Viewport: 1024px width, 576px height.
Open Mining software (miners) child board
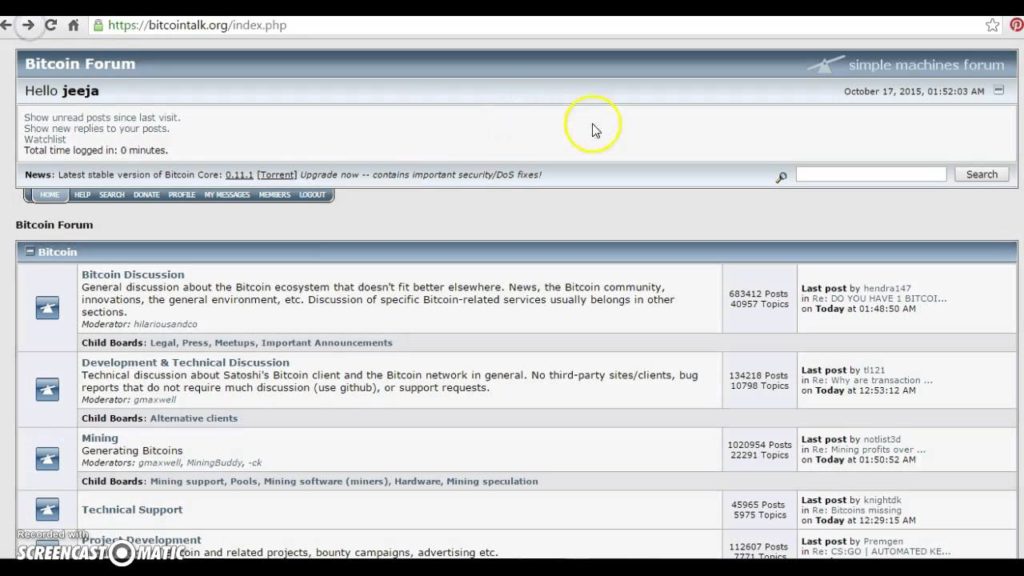[x=325, y=481]
